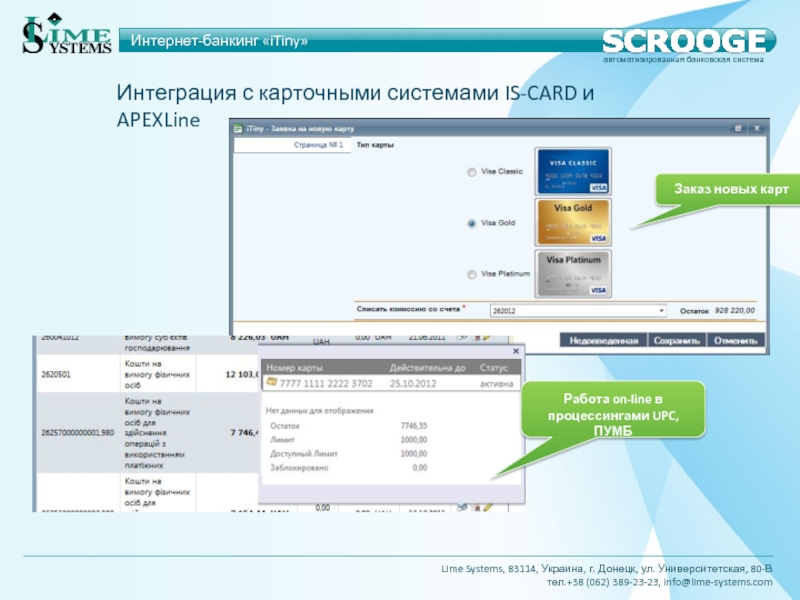800x600 pixels.
Task: Click the Интернет-банкинг «iTiny» header text
Action: 219,41
